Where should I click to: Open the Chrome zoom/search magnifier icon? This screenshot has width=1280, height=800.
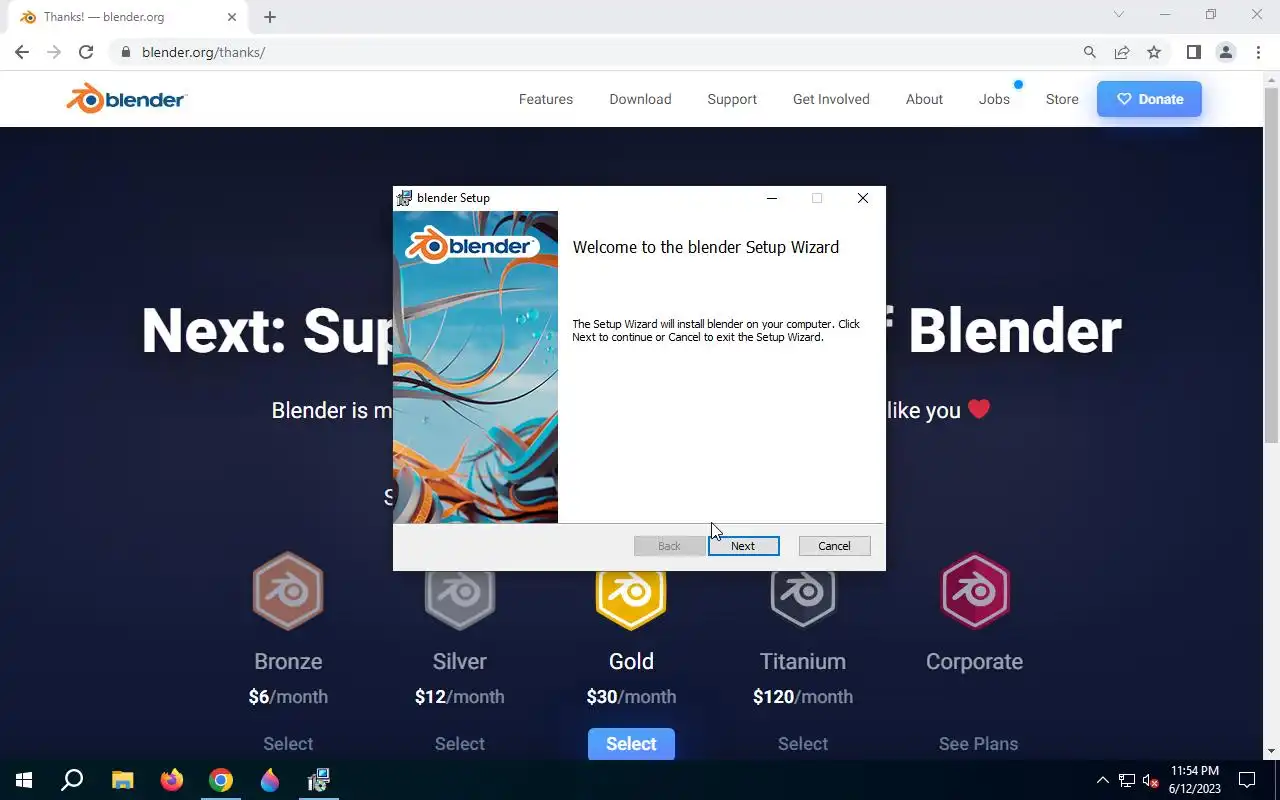tap(1090, 52)
